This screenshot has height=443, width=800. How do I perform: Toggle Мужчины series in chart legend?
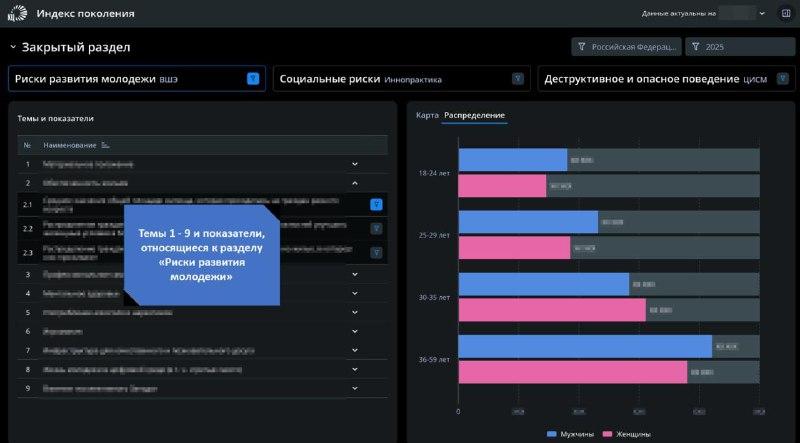(x=571, y=434)
